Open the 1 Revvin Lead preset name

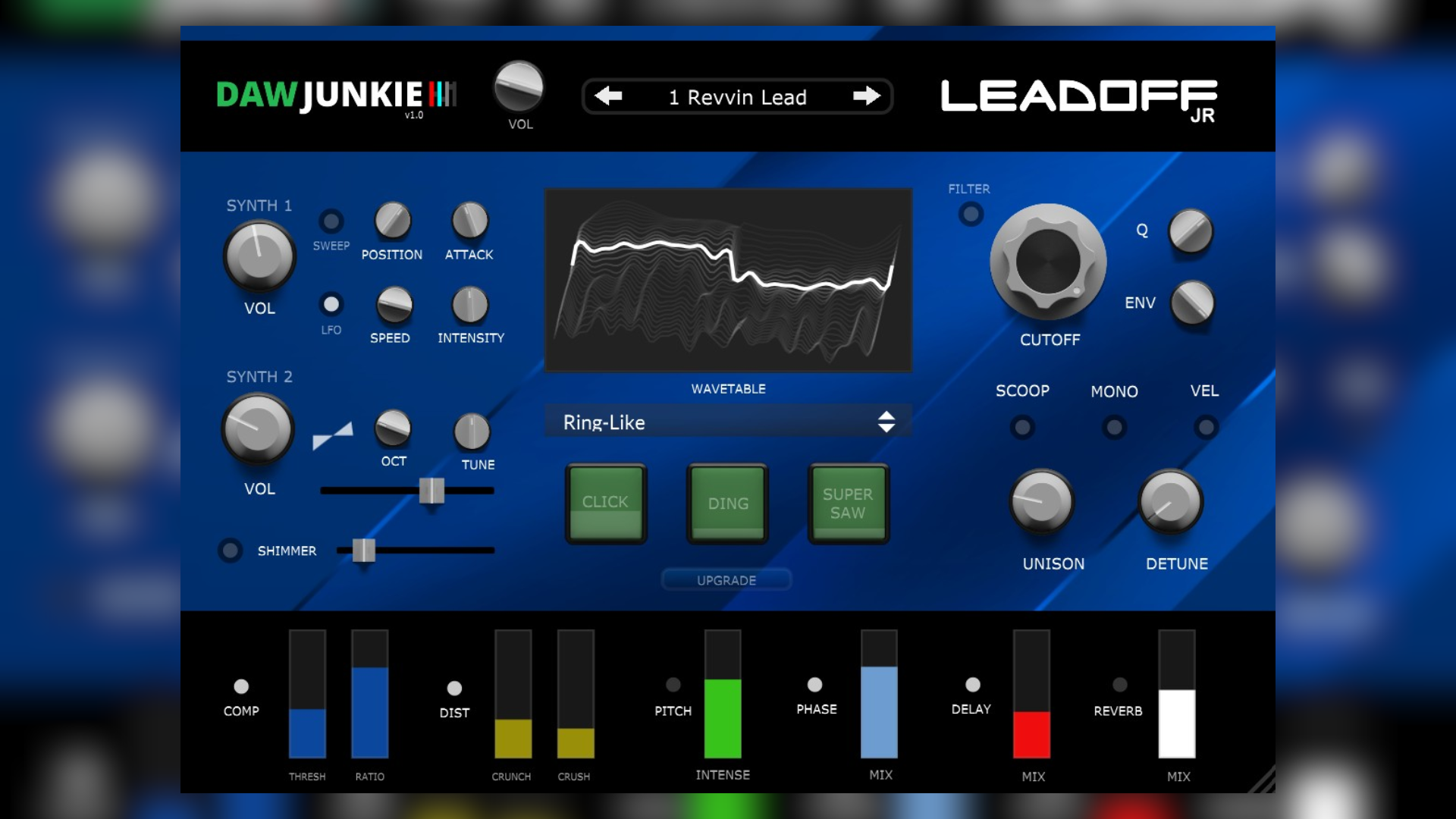(x=737, y=97)
